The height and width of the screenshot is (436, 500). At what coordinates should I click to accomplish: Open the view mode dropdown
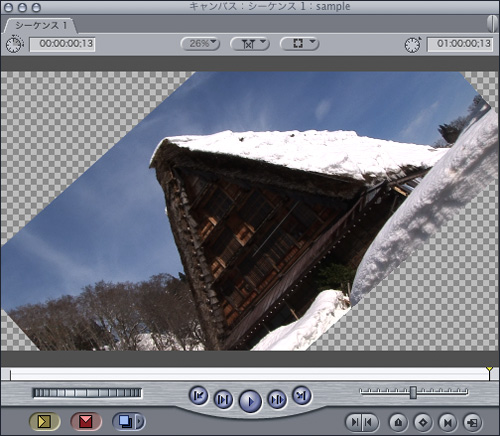(x=299, y=44)
